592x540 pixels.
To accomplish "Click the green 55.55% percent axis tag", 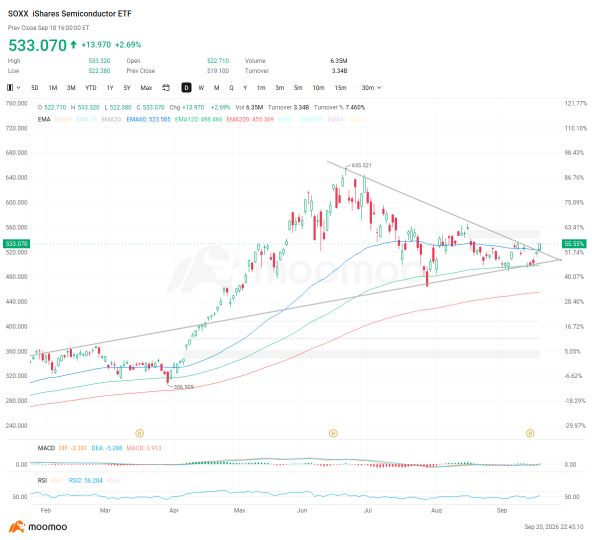I will click(574, 244).
